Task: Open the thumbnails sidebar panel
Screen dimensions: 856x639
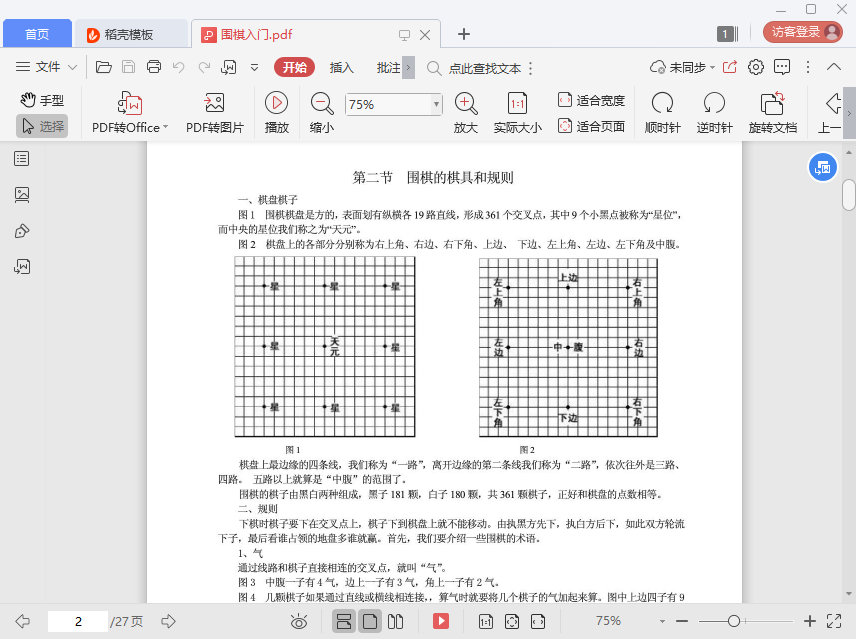Action: click(22, 195)
